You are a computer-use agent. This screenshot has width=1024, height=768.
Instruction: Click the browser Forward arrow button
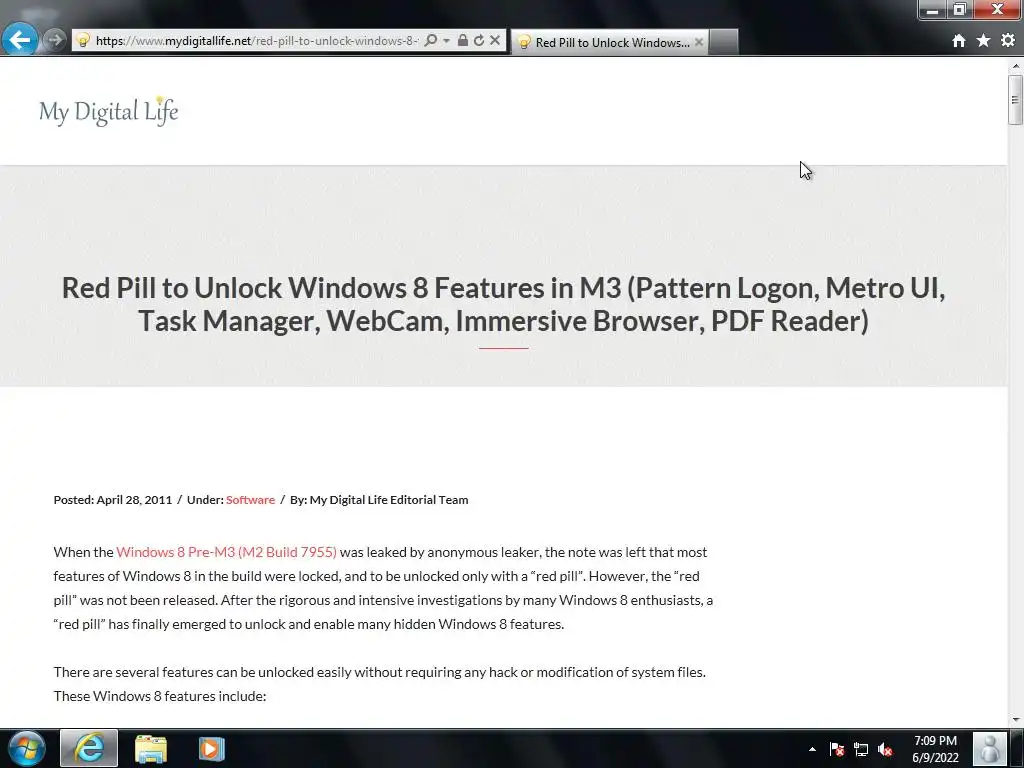pyautogui.click(x=55, y=40)
